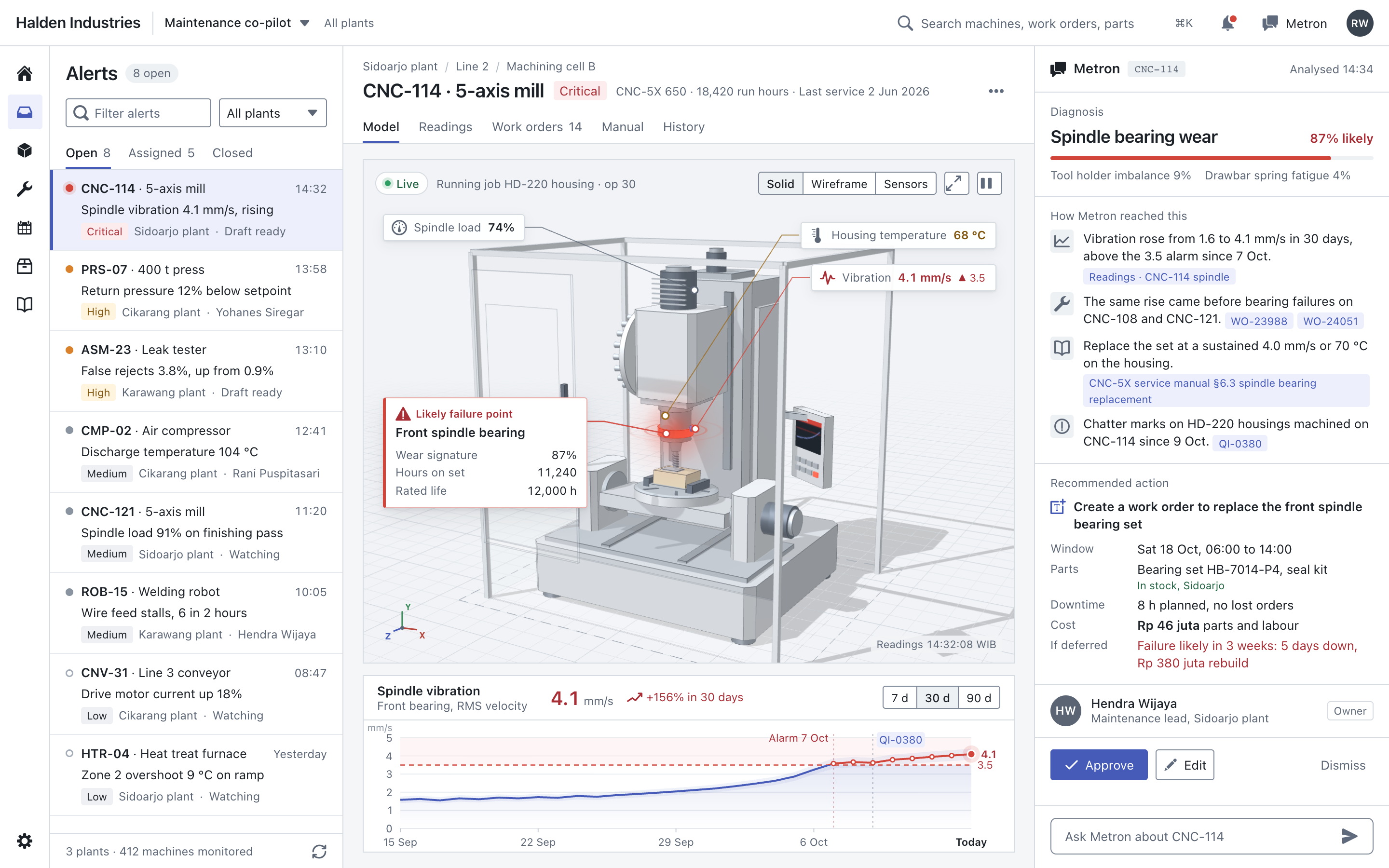Open the ASM-23 Leak tester alert

[x=197, y=371]
